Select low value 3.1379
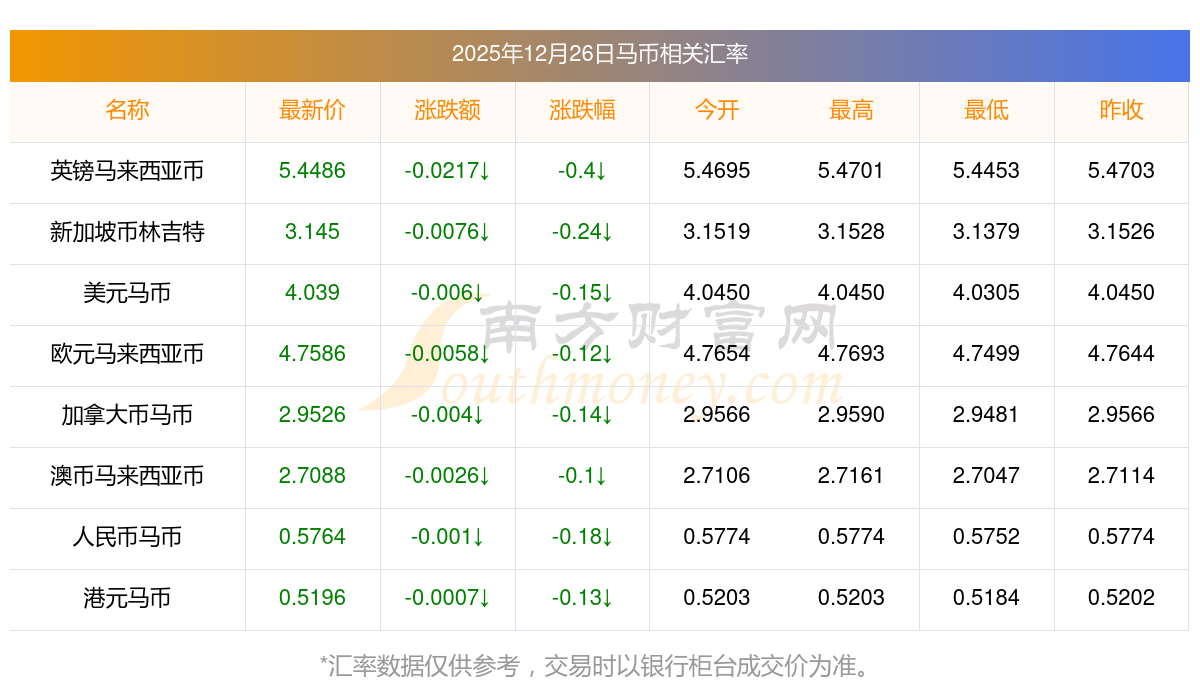This screenshot has width=1200, height=697. pyautogui.click(x=986, y=232)
